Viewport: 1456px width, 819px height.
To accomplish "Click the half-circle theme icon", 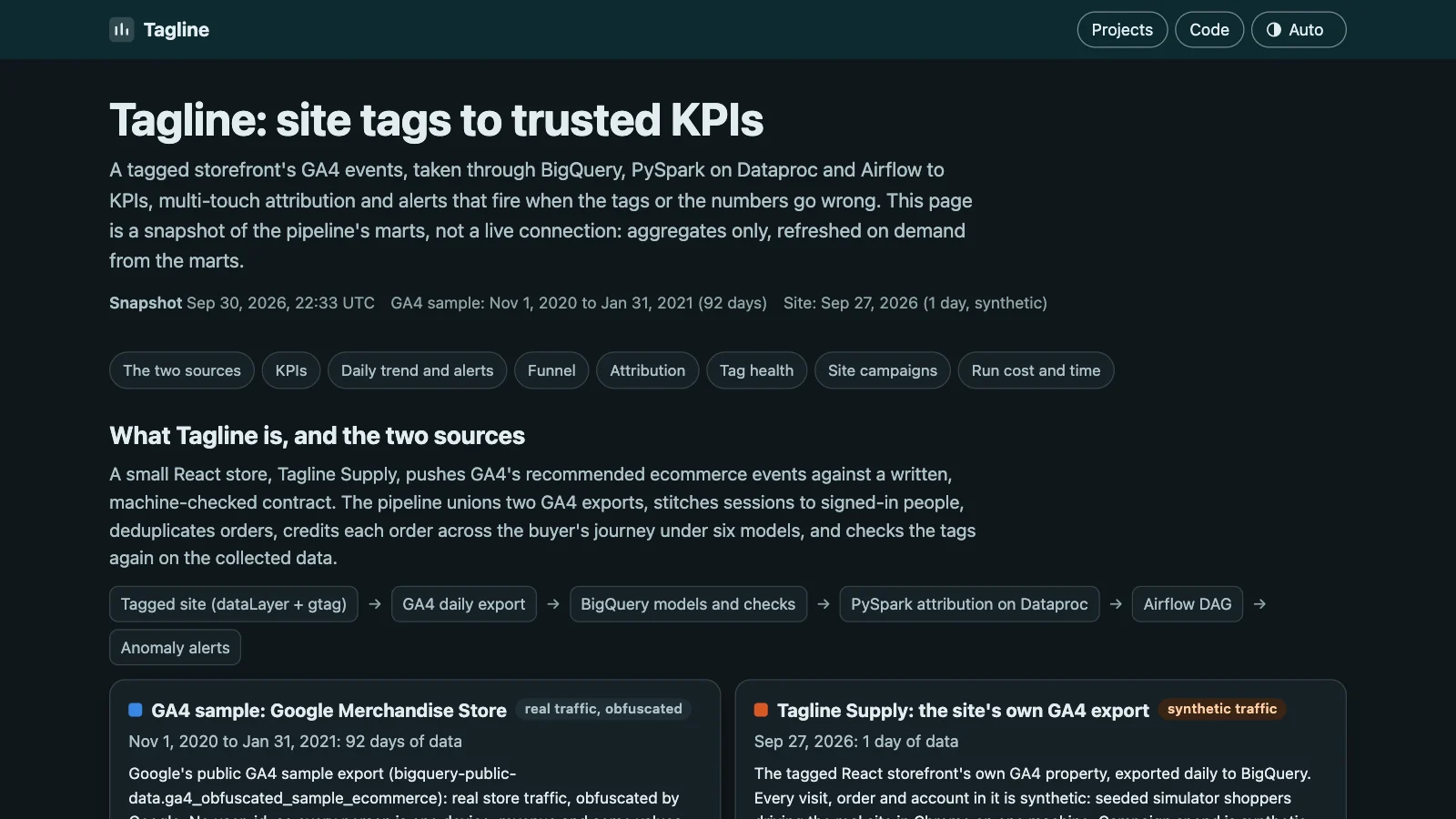I will (x=1274, y=30).
